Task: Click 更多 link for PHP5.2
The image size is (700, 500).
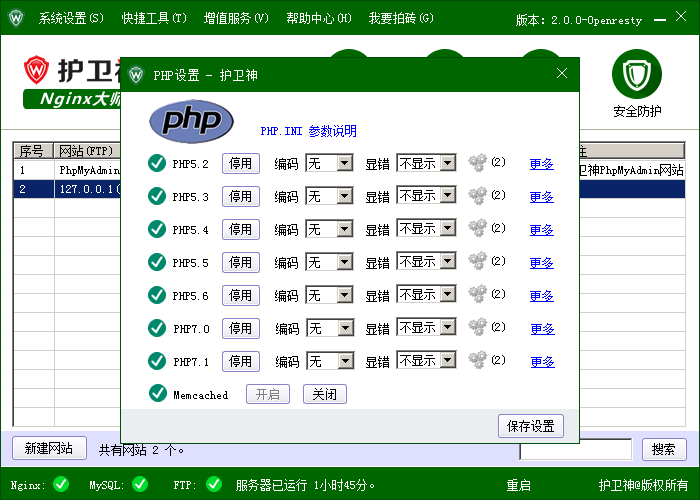Action: coord(542,164)
